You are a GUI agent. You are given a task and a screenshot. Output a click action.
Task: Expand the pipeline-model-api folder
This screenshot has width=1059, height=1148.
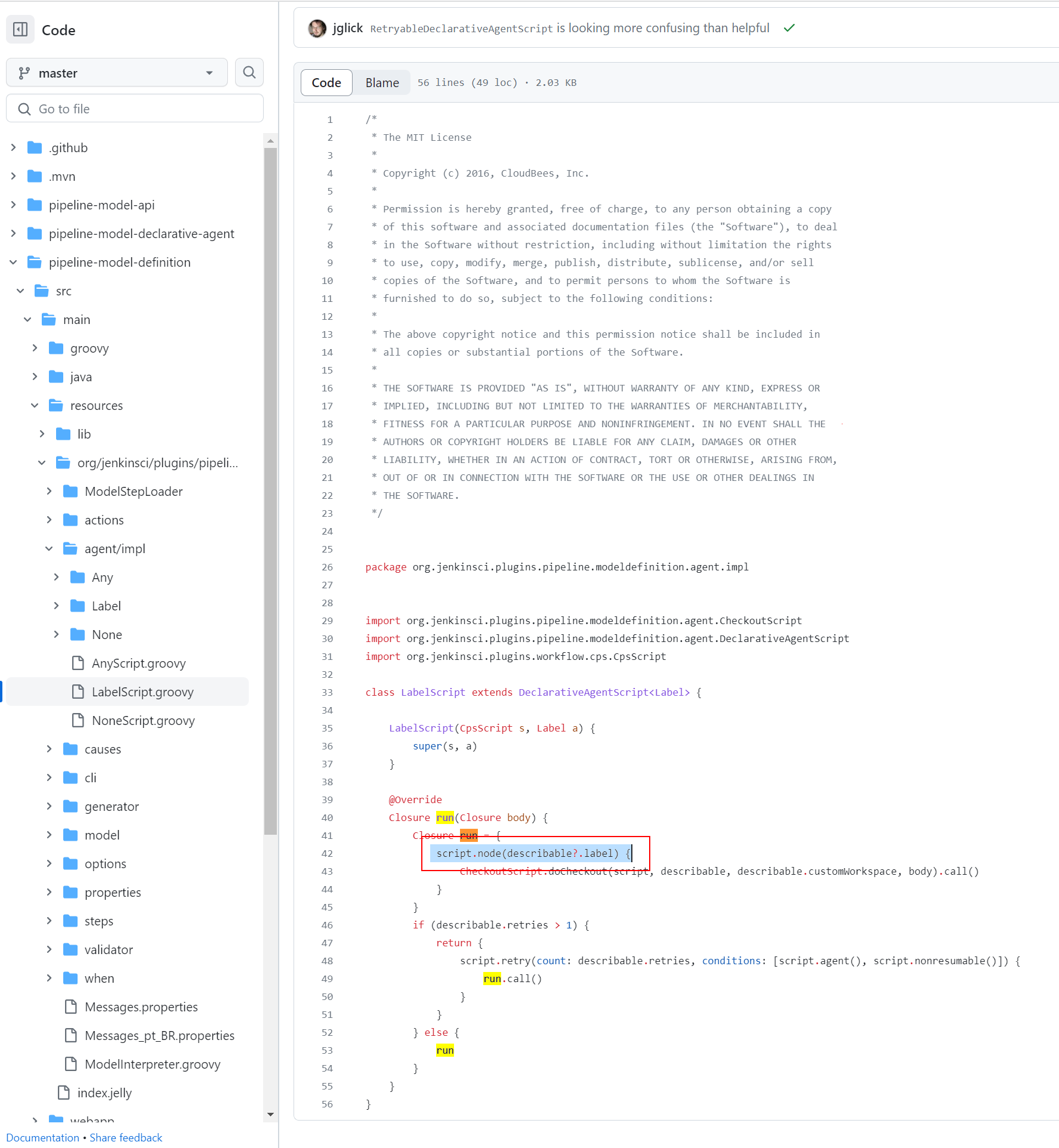coord(13,205)
